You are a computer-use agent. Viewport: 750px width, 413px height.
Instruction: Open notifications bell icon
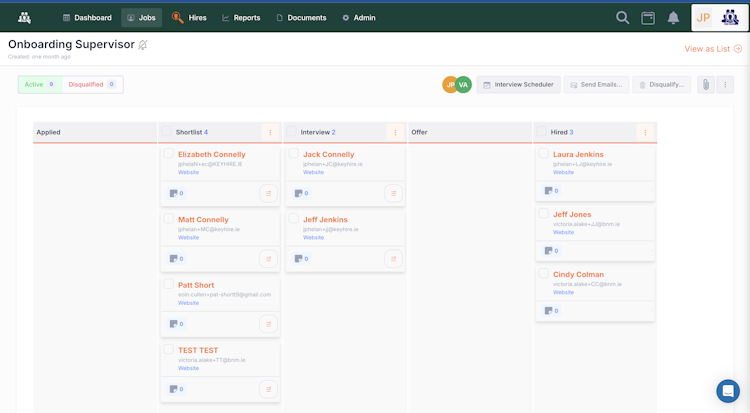tap(673, 18)
